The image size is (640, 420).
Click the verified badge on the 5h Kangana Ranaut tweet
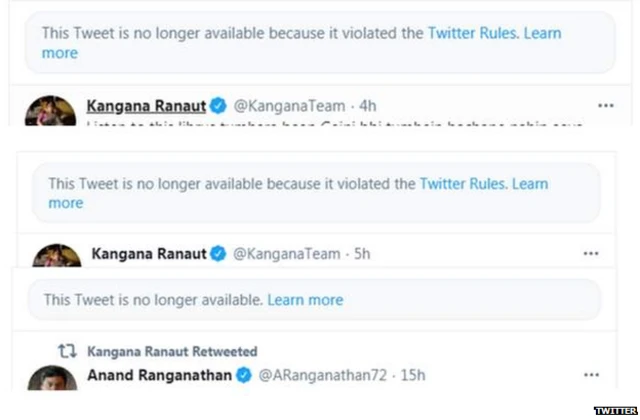tap(218, 254)
